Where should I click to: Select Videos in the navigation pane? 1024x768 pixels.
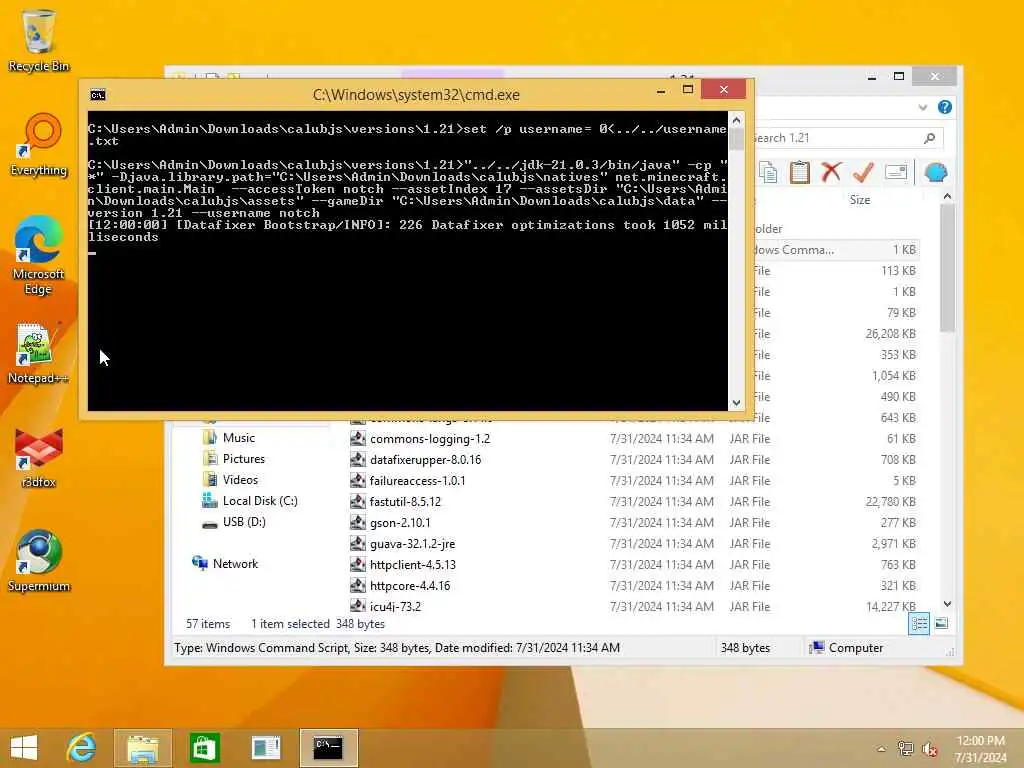click(x=240, y=479)
